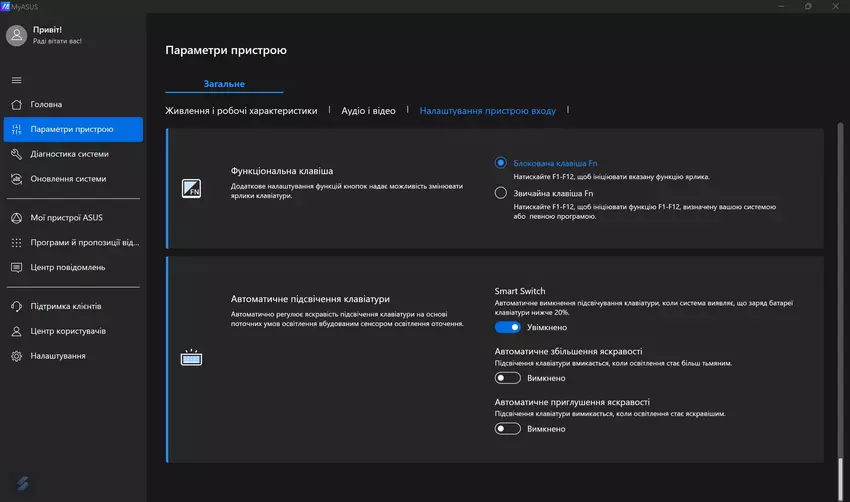
Task: Enable Автоматичне збільшення яскравості toggle
Action: [x=508, y=378]
